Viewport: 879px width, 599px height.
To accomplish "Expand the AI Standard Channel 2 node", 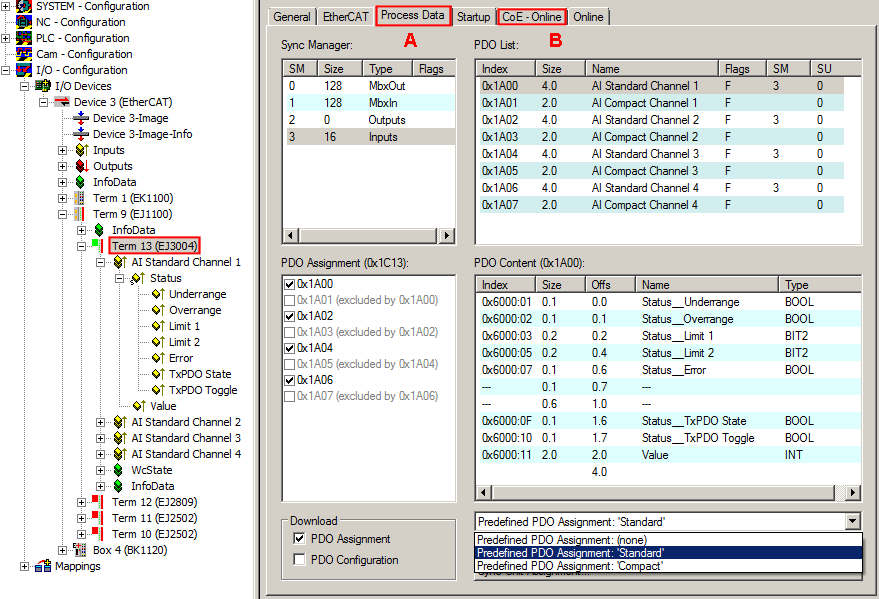I will click(x=100, y=422).
